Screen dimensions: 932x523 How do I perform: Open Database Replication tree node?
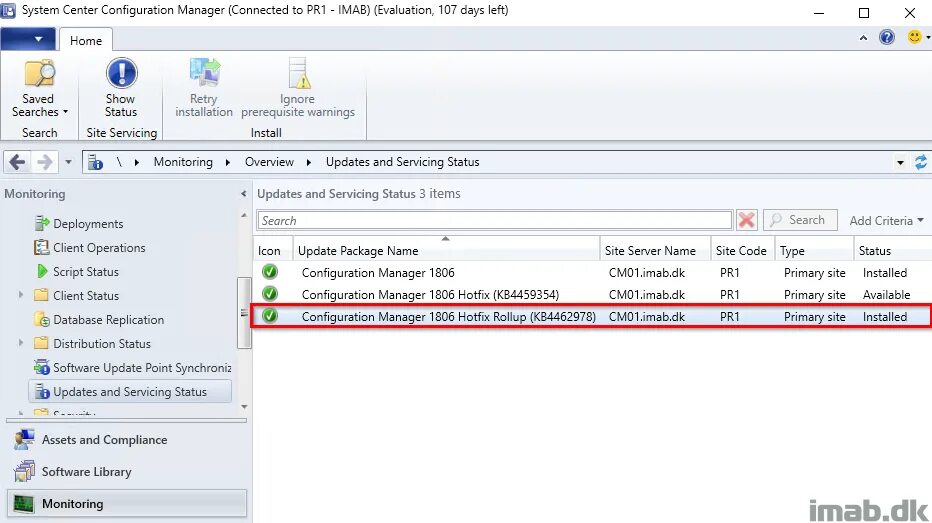pos(108,320)
